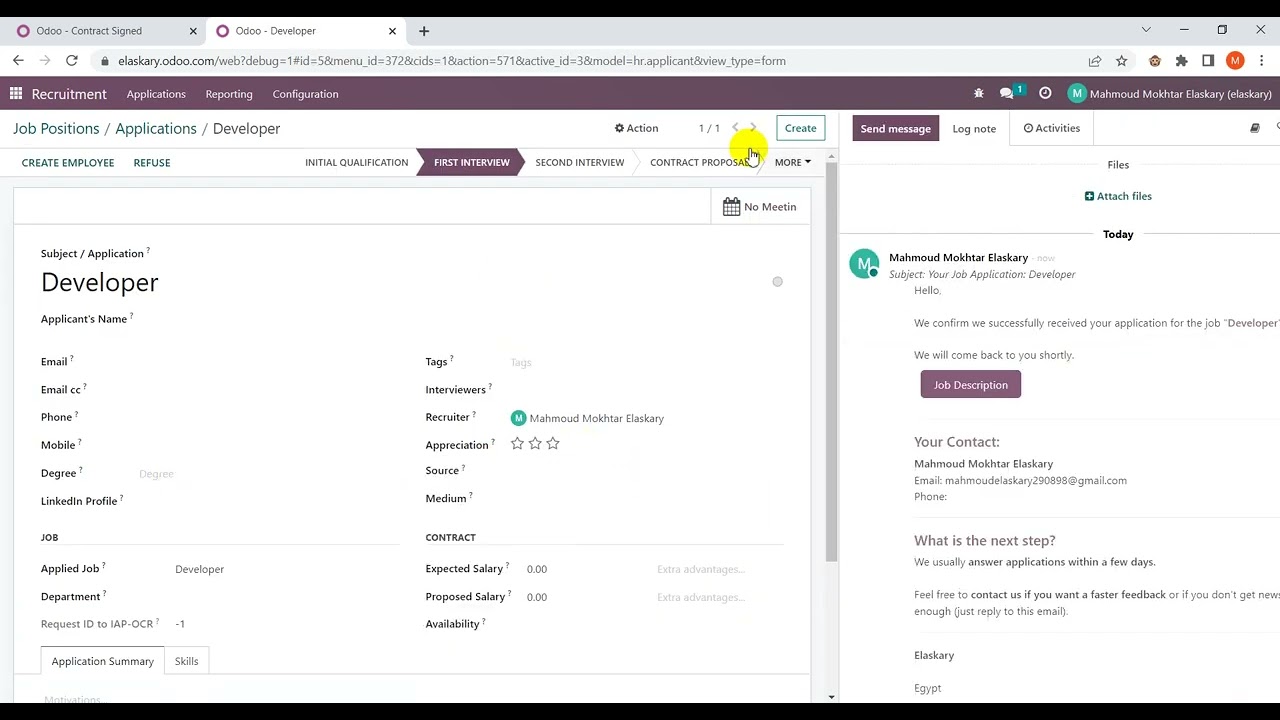Set appreciation to second star
Image resolution: width=1280 pixels, height=720 pixels.
coord(535,443)
